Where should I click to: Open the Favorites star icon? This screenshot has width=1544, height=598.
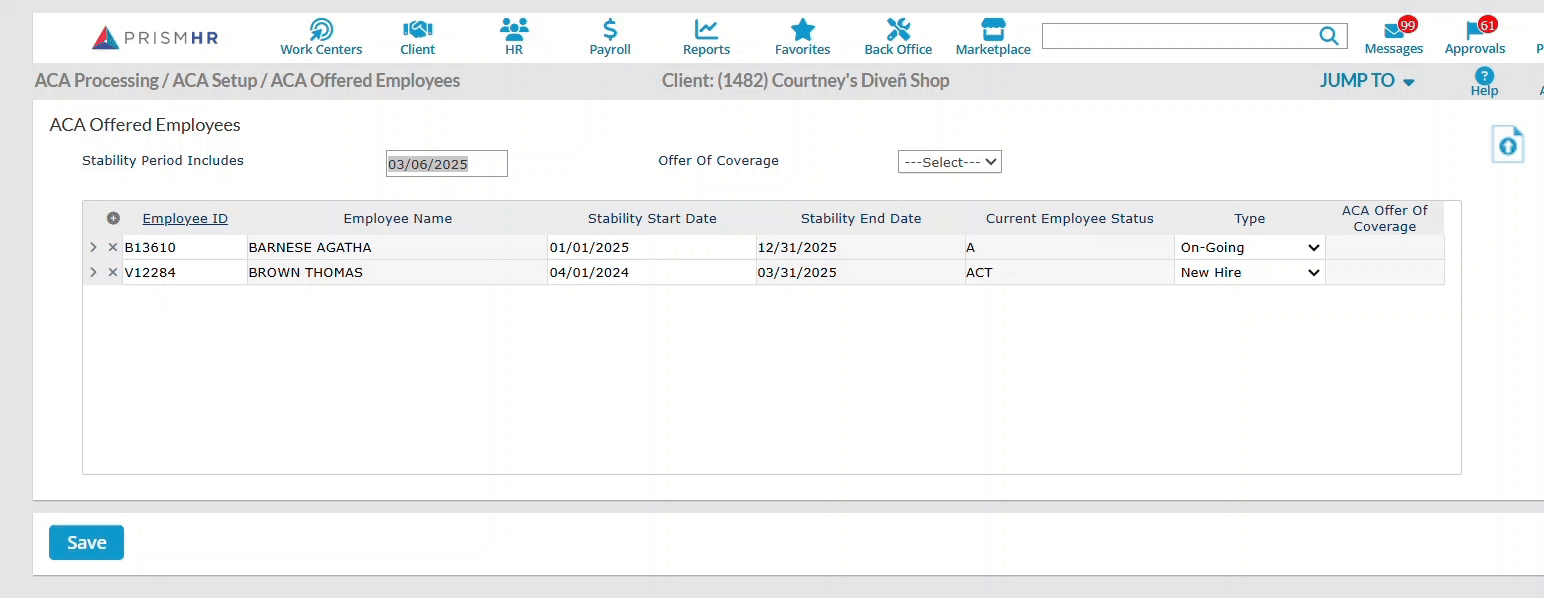click(x=802, y=30)
